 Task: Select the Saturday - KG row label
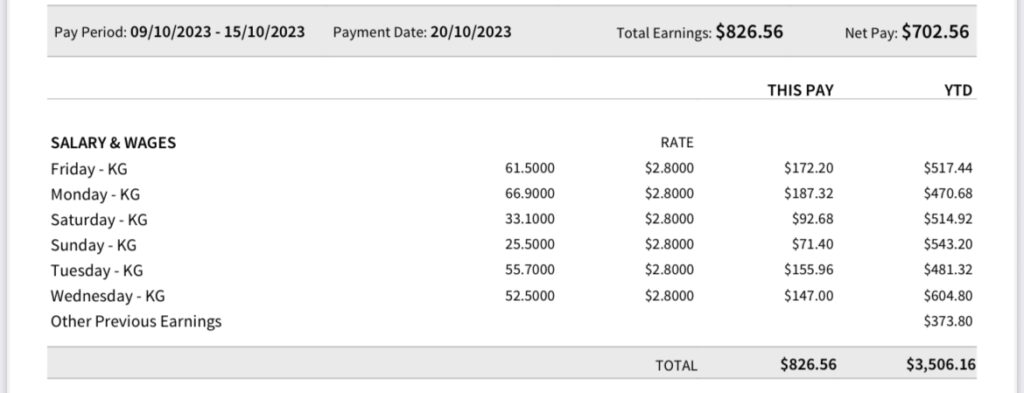(x=99, y=220)
